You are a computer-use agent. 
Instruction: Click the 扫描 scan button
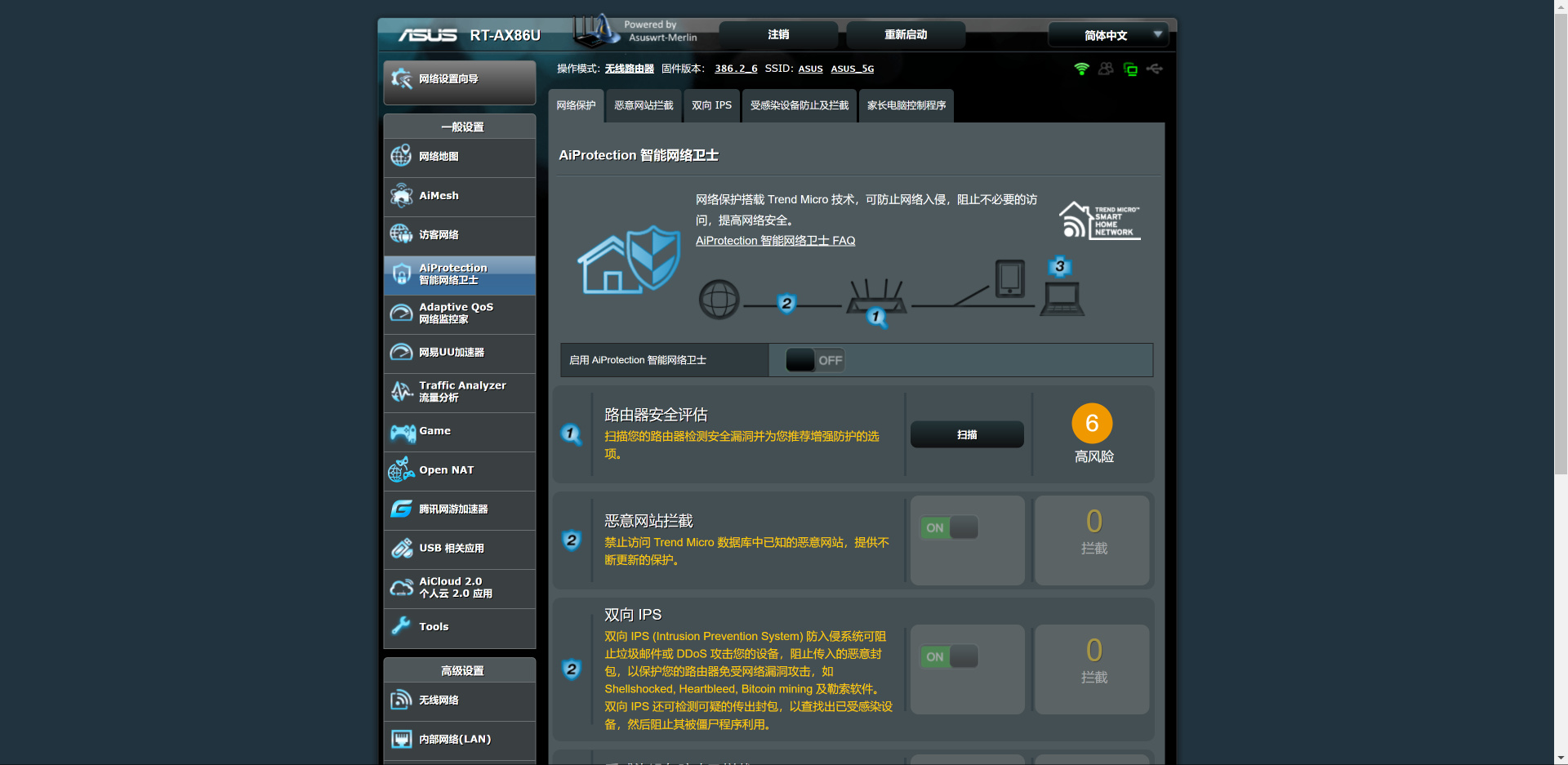967,434
